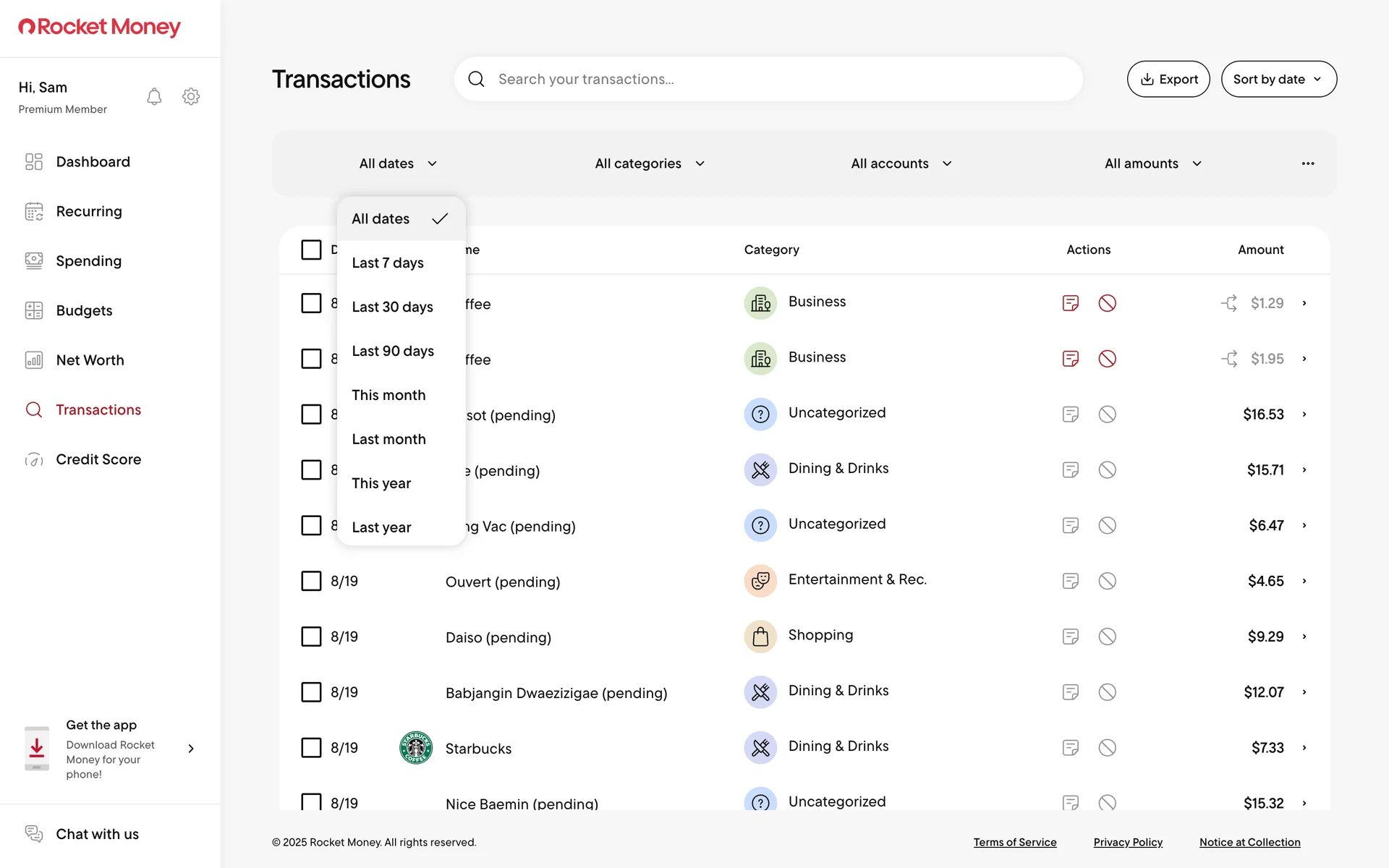Click the Entertainment & Rec. category icon
This screenshot has width=1389, height=868.
point(760,581)
